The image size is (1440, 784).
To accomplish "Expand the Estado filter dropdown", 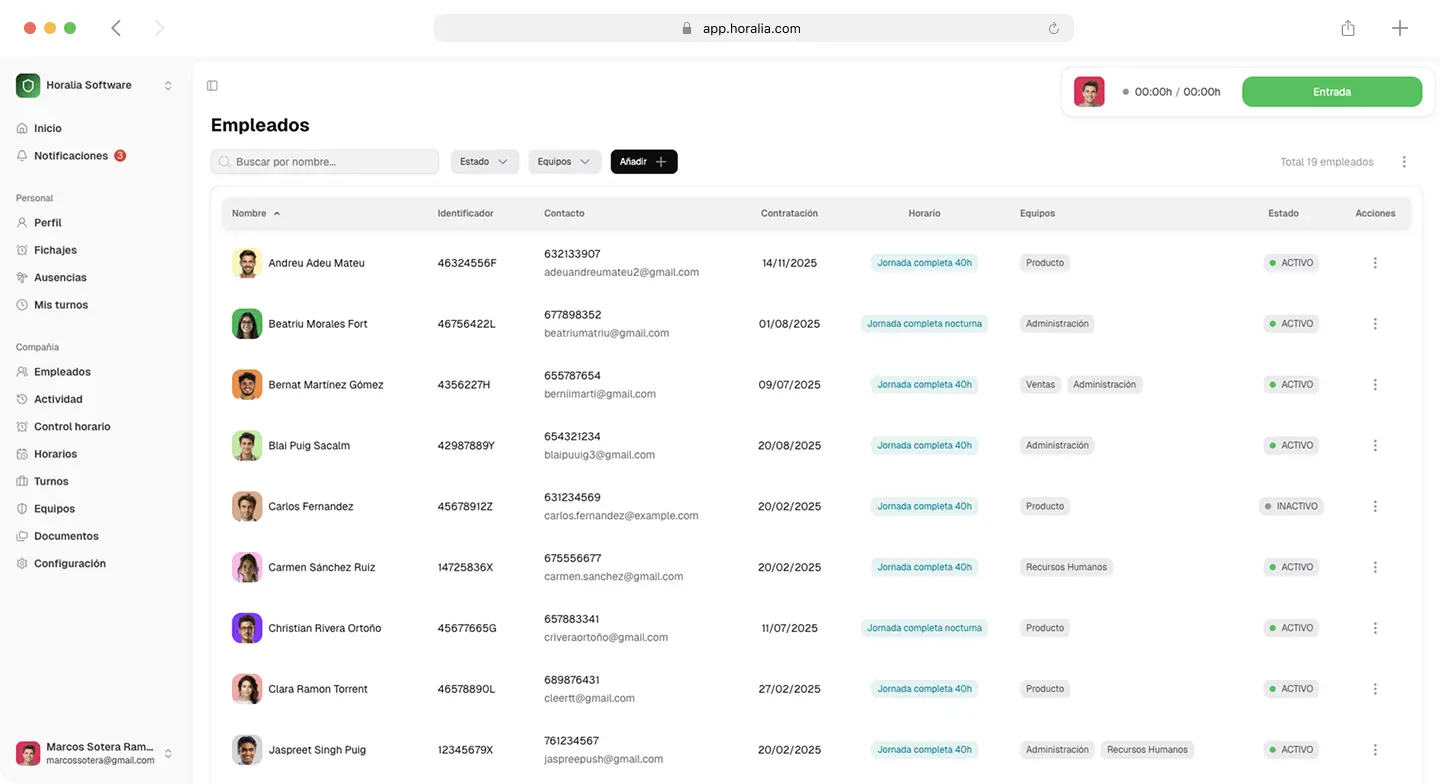I will pyautogui.click(x=484, y=162).
